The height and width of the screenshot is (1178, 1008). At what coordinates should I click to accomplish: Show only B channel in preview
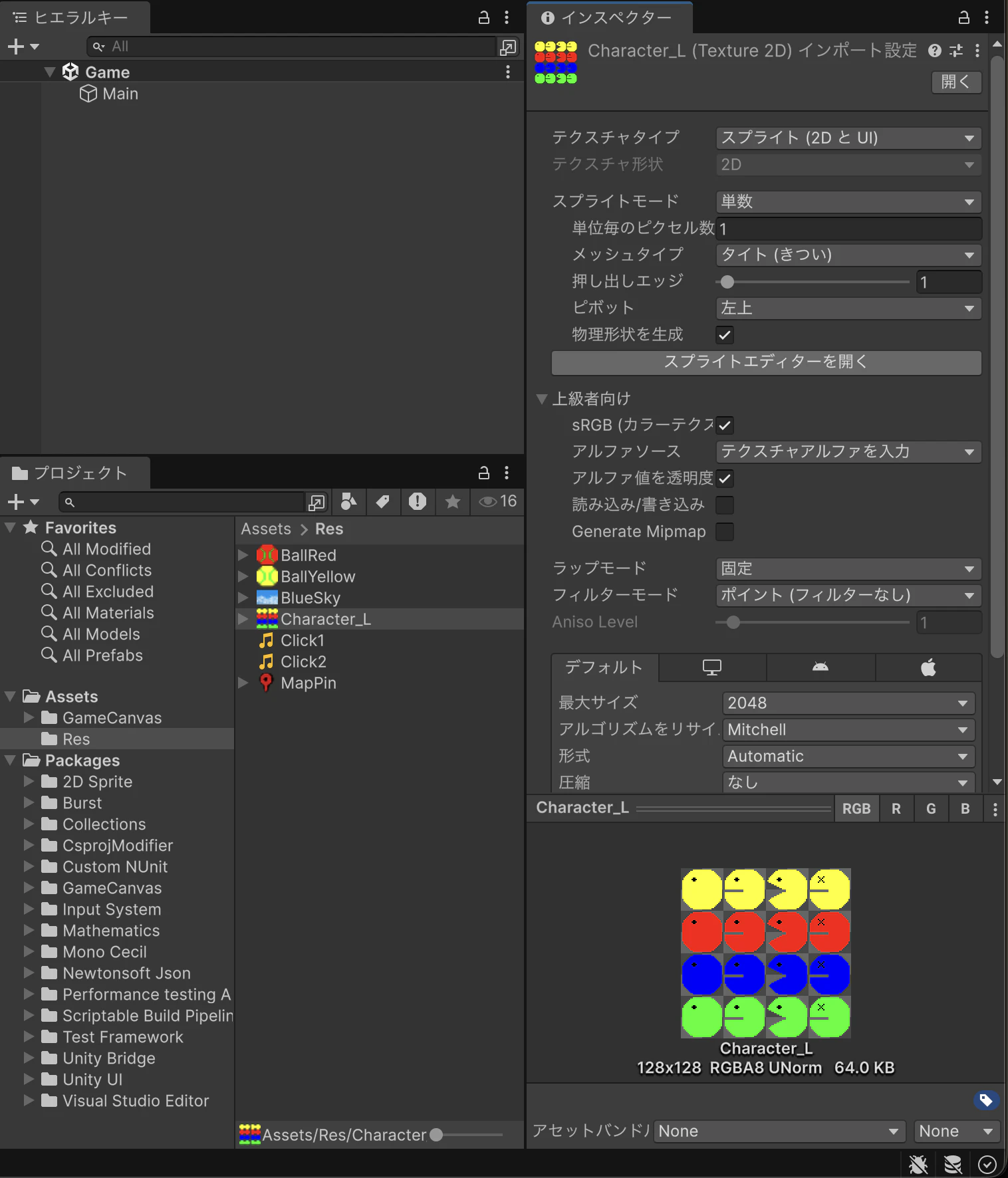[965, 809]
